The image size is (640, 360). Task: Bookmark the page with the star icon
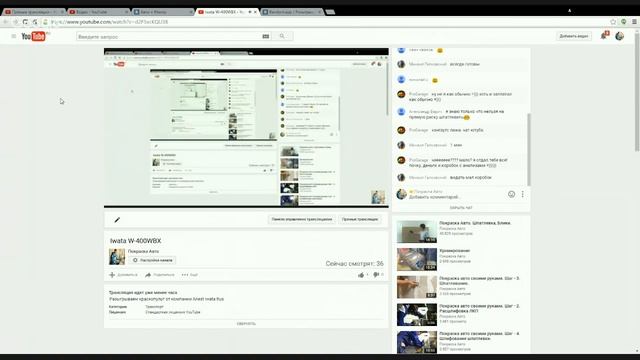pyautogui.click(x=613, y=22)
